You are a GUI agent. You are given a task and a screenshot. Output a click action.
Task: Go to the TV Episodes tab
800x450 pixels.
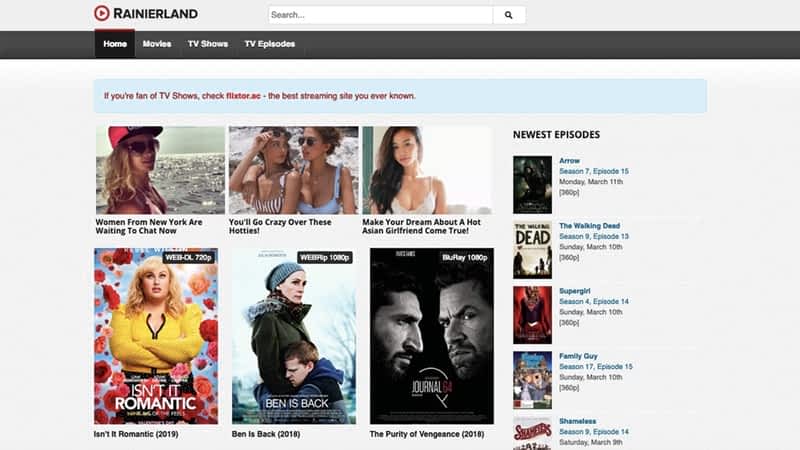coord(269,44)
